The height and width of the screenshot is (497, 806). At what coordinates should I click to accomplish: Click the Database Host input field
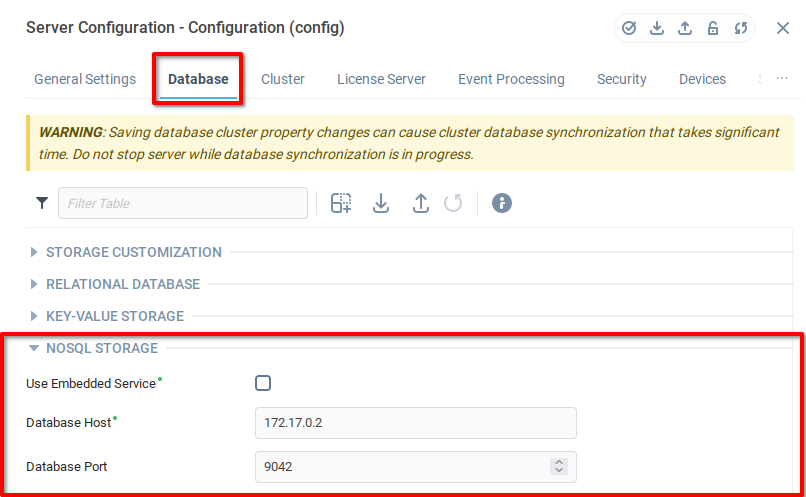pyautogui.click(x=415, y=423)
